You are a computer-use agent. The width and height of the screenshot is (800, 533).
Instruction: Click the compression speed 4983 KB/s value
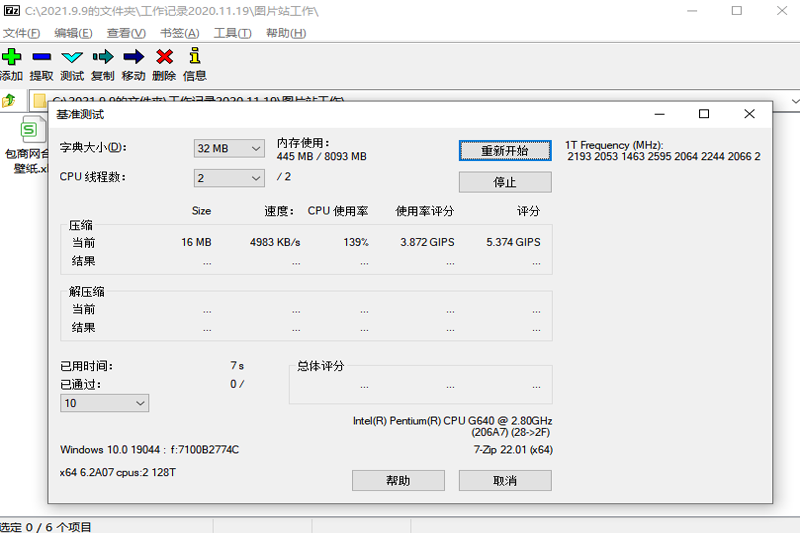pos(275,242)
